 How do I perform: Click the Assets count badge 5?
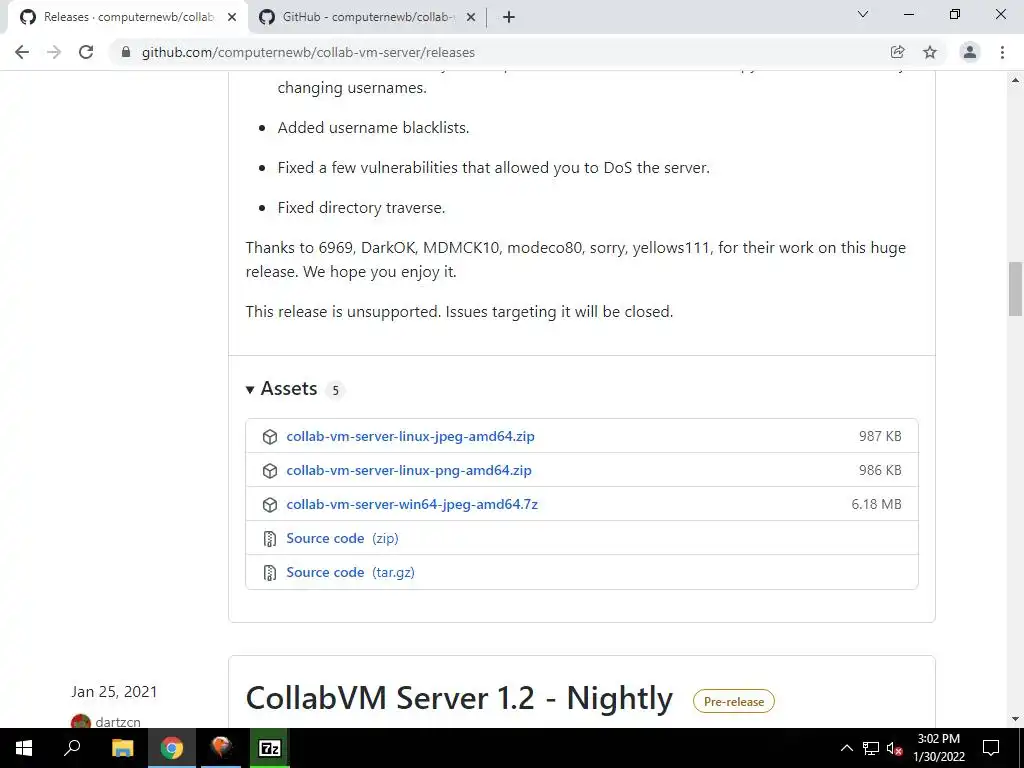pyautogui.click(x=335, y=390)
